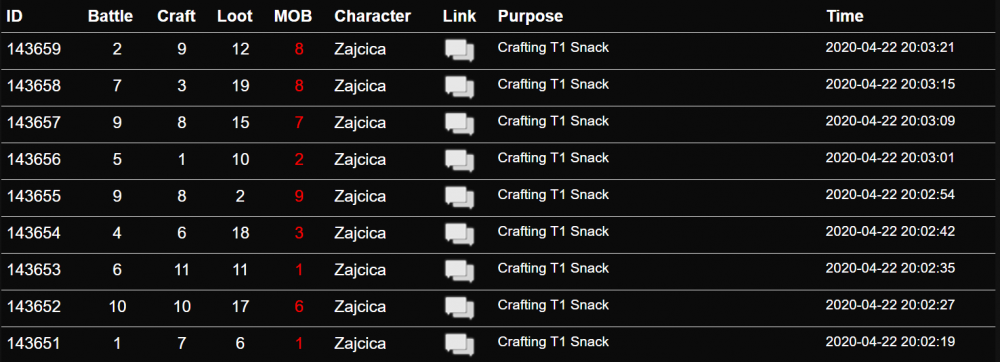Click red MOB value 9 in row 143655
Image resolution: width=1000 pixels, height=362 pixels.
[299, 196]
